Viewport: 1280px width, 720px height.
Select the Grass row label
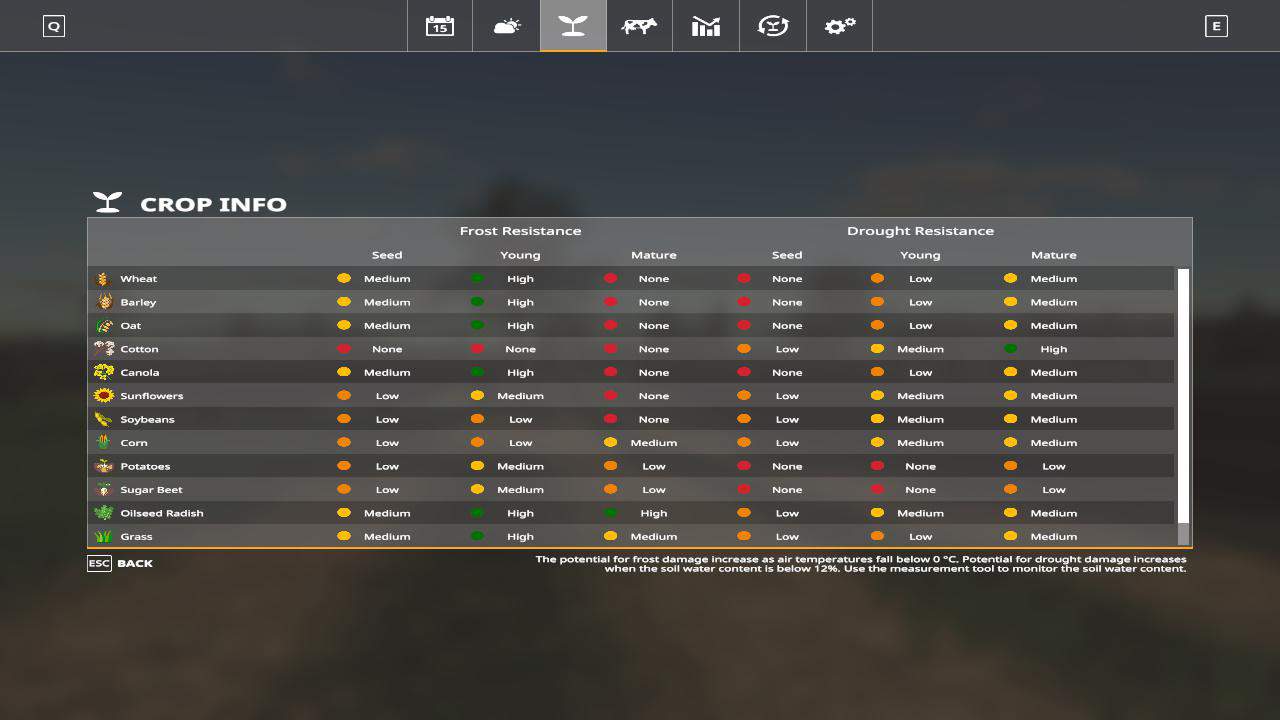(136, 537)
